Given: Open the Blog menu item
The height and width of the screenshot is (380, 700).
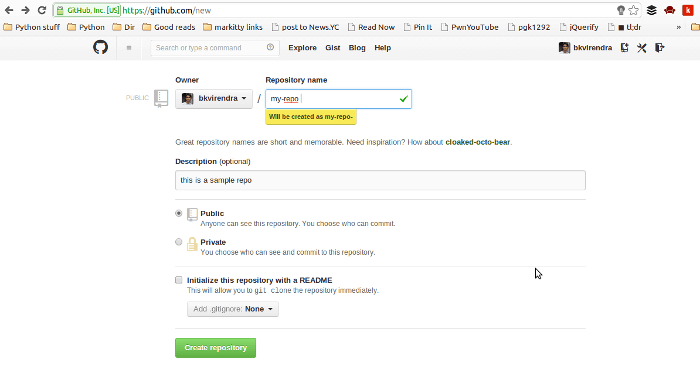Looking at the screenshot, I should [357, 48].
